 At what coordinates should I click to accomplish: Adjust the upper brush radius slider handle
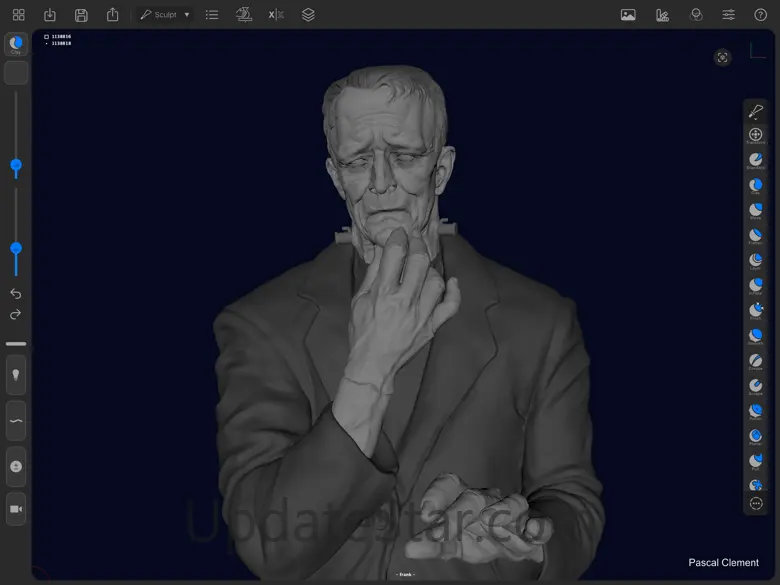pyautogui.click(x=16, y=165)
